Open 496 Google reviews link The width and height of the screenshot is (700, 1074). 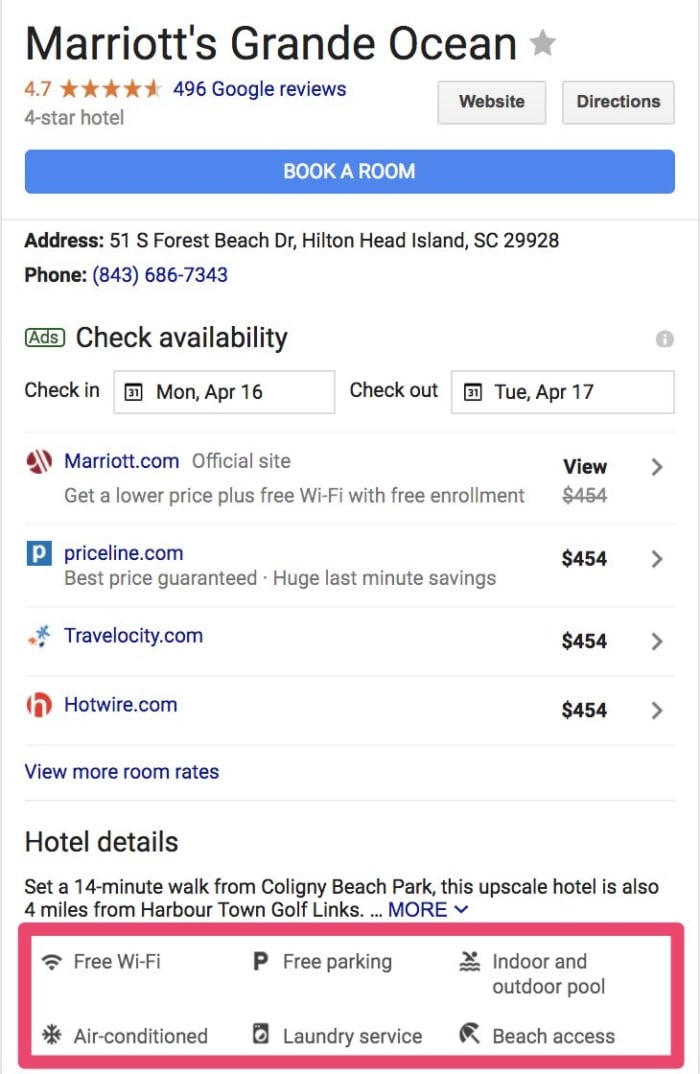tap(259, 89)
